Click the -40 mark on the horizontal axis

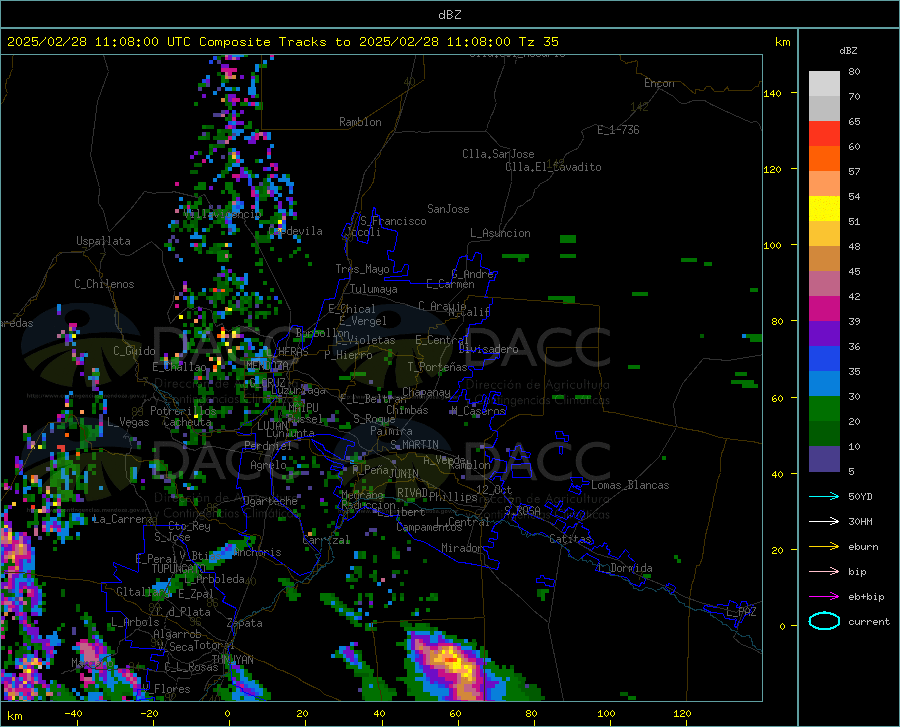73,713
